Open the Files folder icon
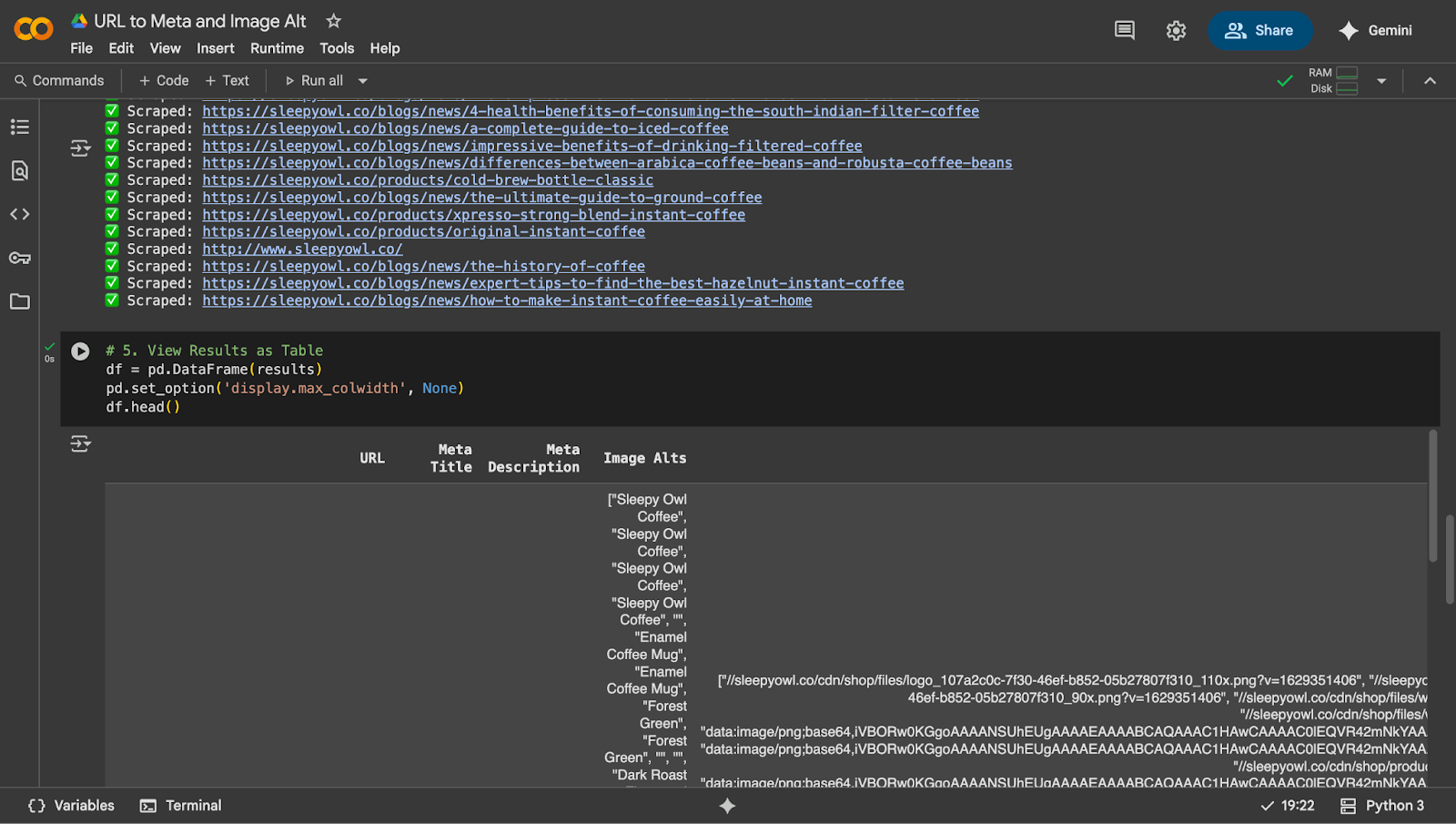1456x824 pixels. coord(20,301)
